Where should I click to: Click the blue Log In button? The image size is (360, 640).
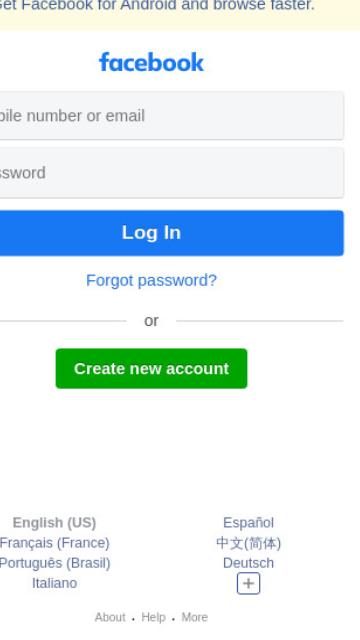[172, 233]
